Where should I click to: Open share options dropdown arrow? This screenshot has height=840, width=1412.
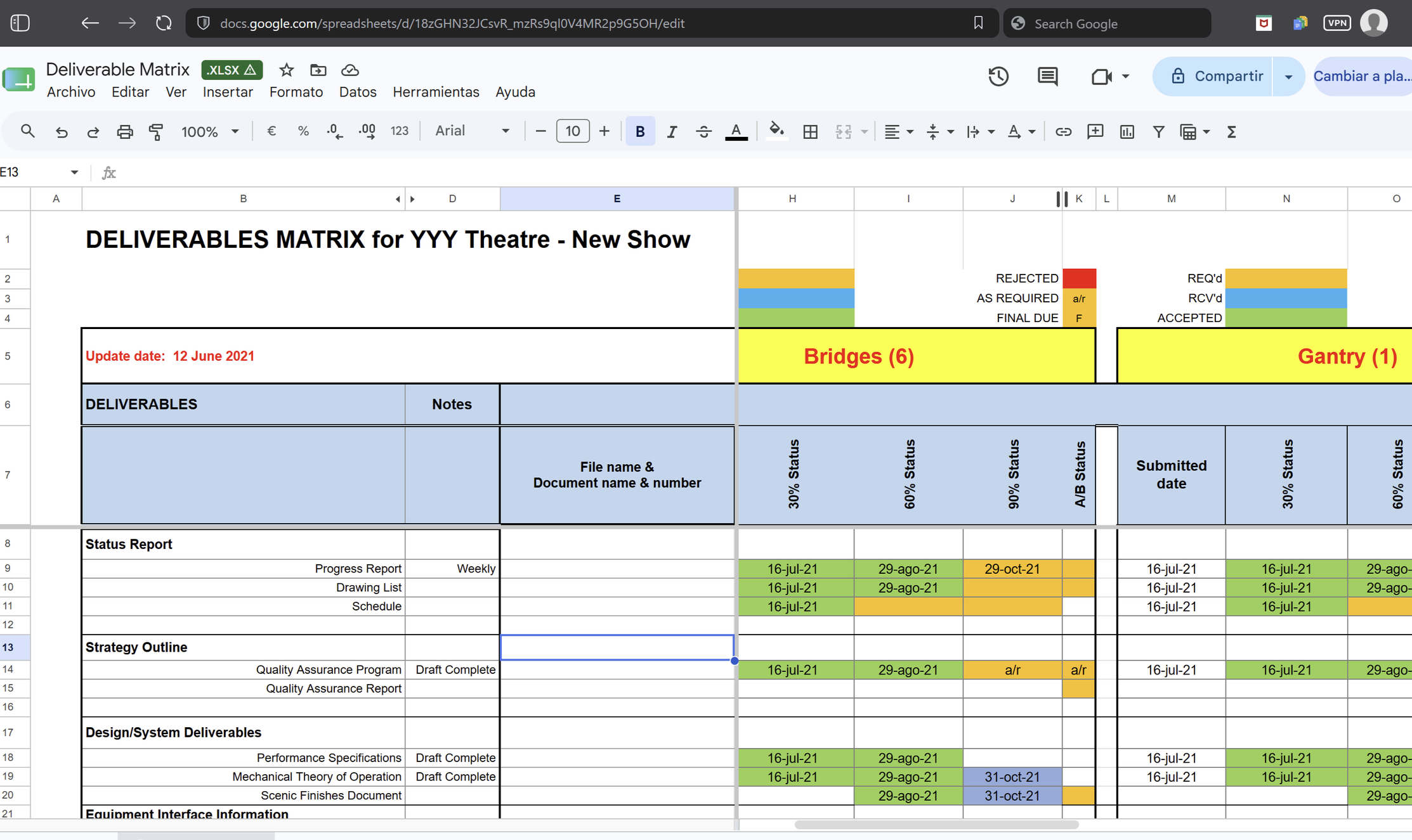1288,76
